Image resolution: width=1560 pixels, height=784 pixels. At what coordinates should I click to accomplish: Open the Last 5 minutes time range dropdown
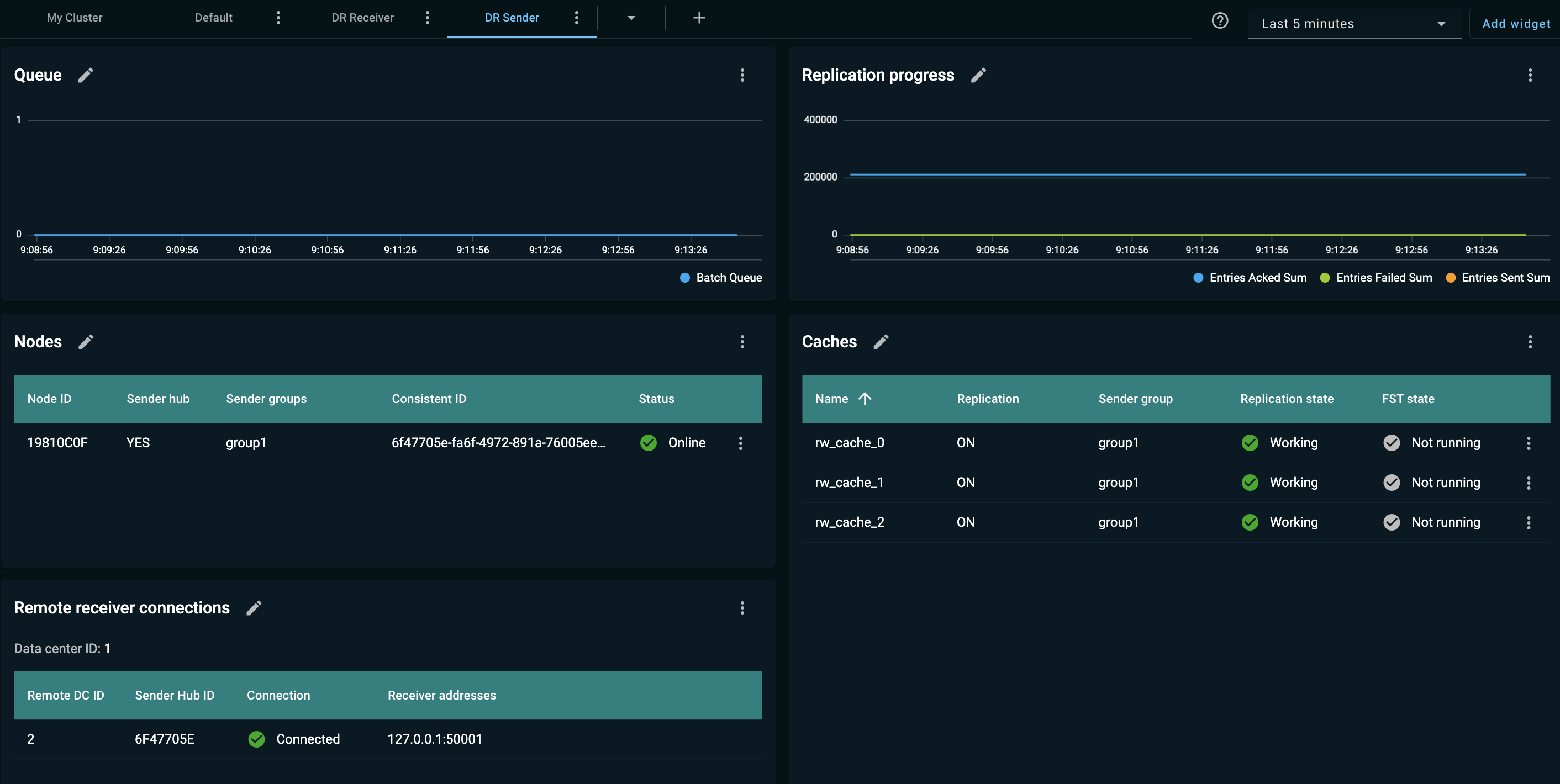click(x=1353, y=24)
